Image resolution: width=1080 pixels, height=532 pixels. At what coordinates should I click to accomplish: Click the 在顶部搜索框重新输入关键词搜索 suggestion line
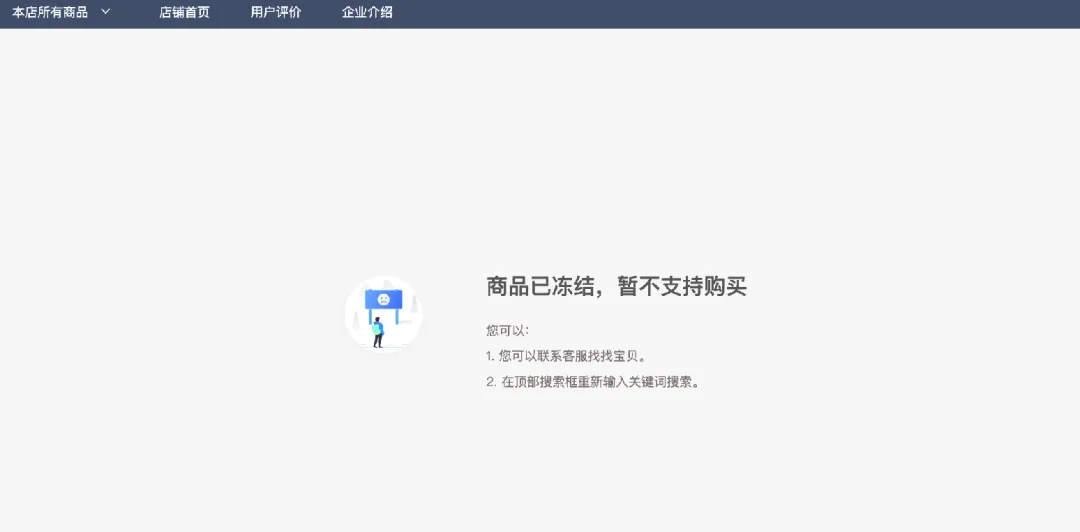pyautogui.click(x=600, y=382)
